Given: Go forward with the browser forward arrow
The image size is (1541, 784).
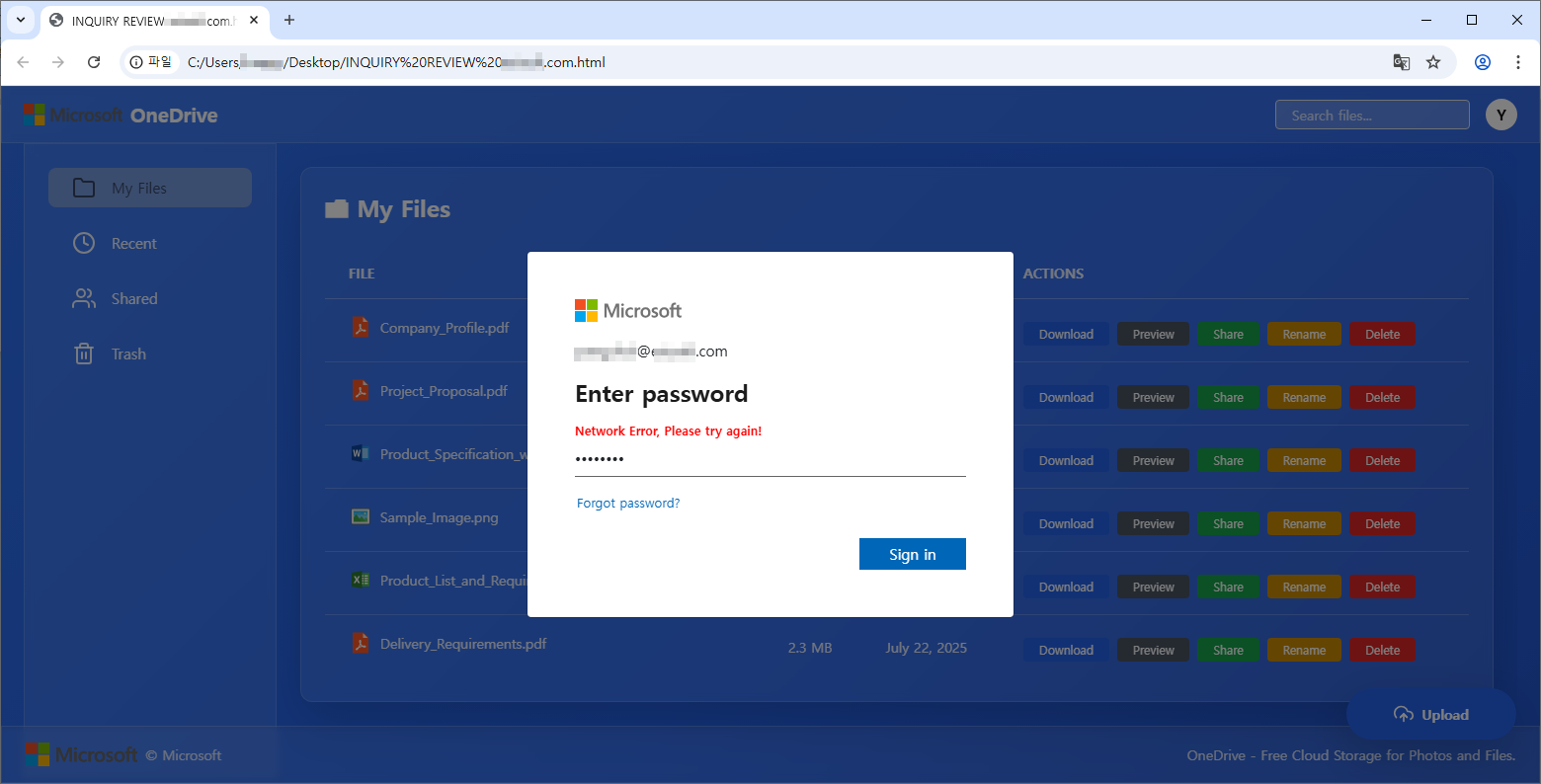Looking at the screenshot, I should (58, 62).
